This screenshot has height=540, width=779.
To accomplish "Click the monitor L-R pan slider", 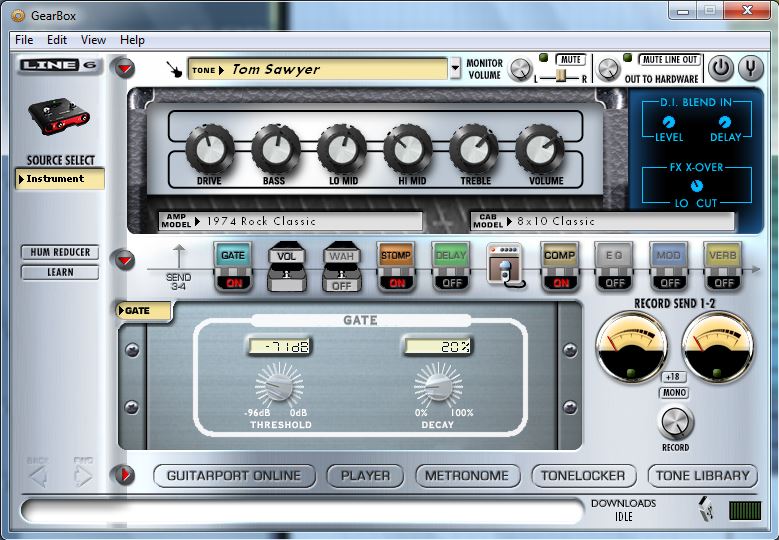I will click(x=561, y=77).
